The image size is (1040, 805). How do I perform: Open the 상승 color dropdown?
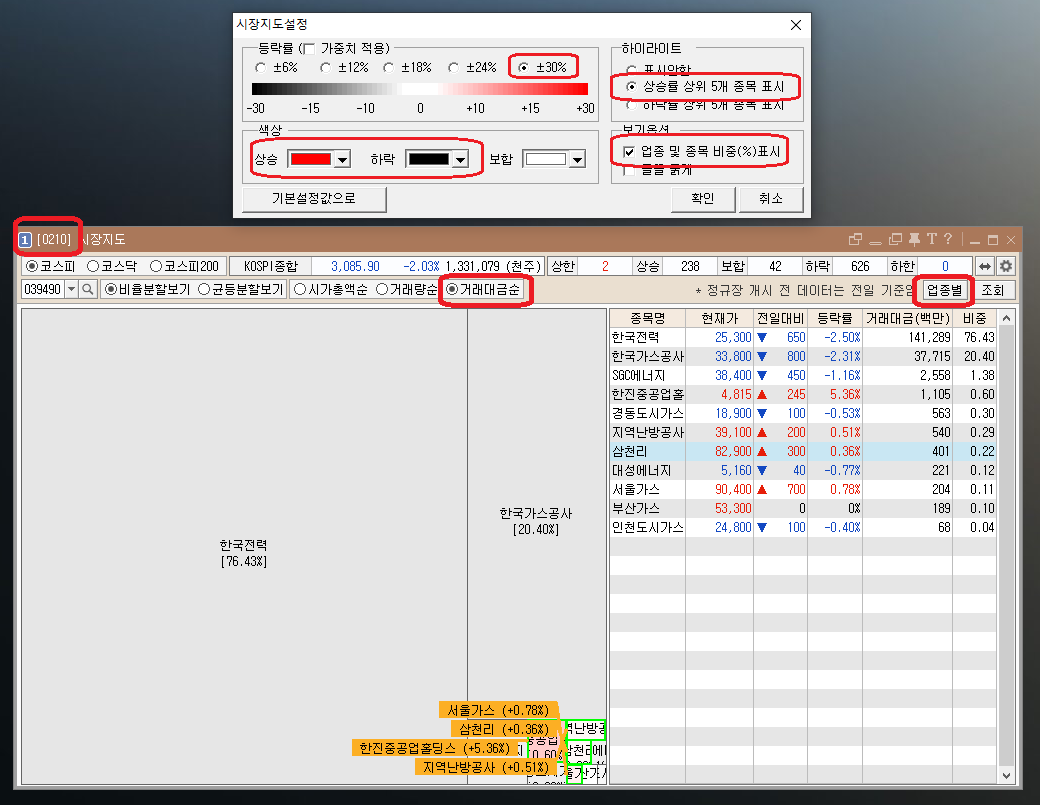[x=342, y=159]
